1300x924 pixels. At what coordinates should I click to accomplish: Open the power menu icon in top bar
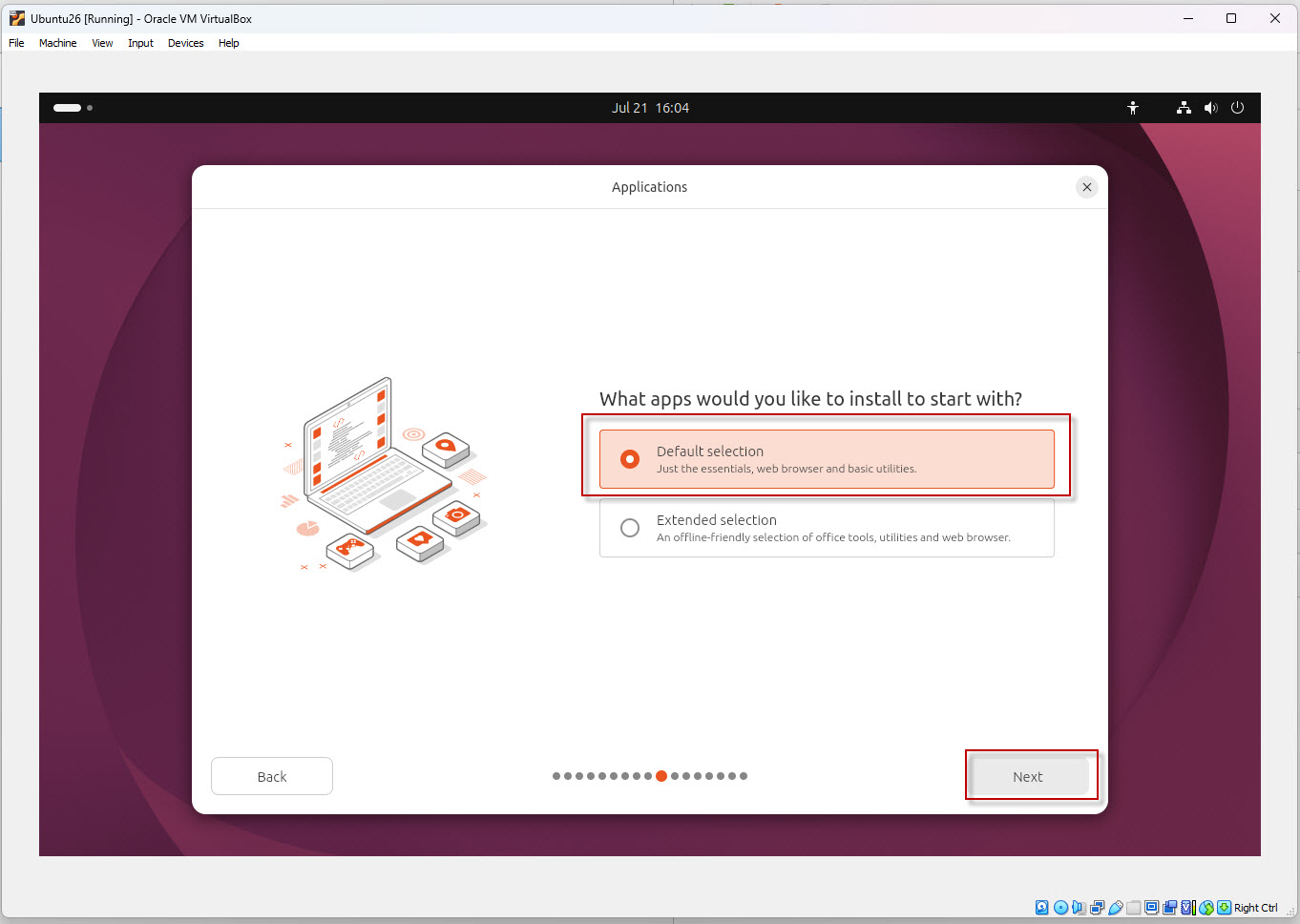1237,108
